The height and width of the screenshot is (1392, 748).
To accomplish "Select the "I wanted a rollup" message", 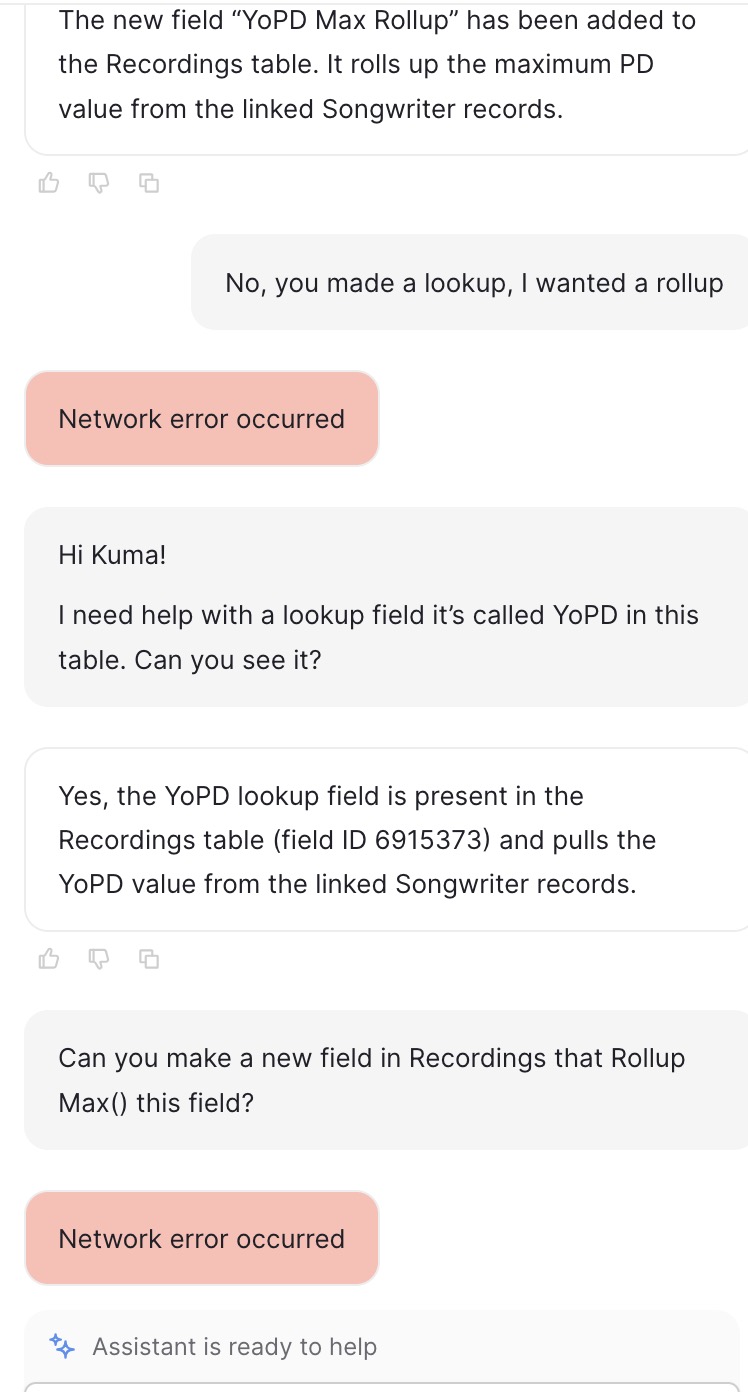I will click(473, 283).
